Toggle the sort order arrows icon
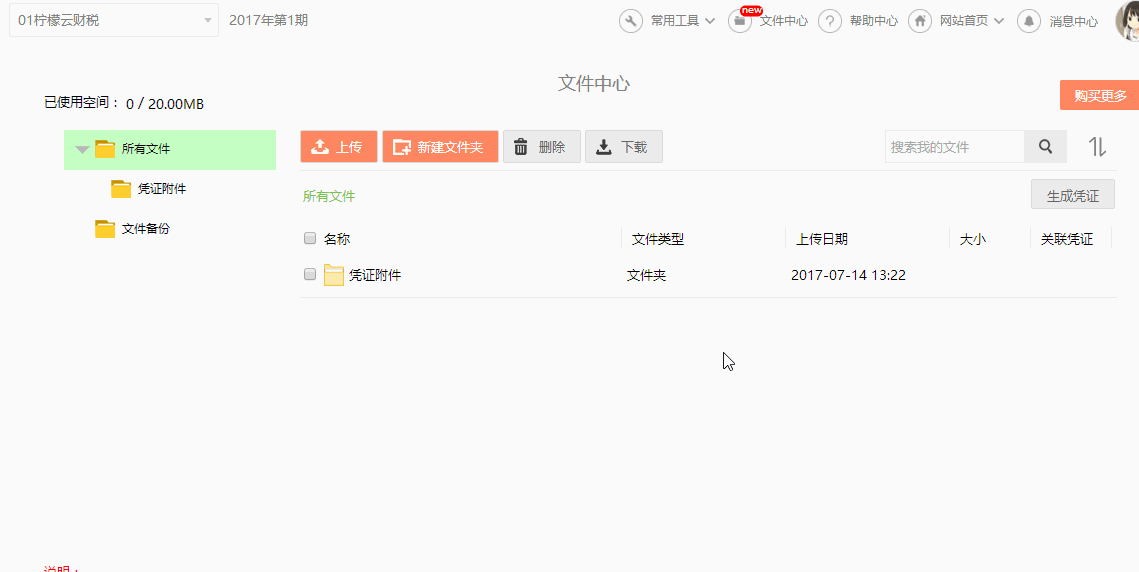This screenshot has width=1139, height=572. 1097,147
